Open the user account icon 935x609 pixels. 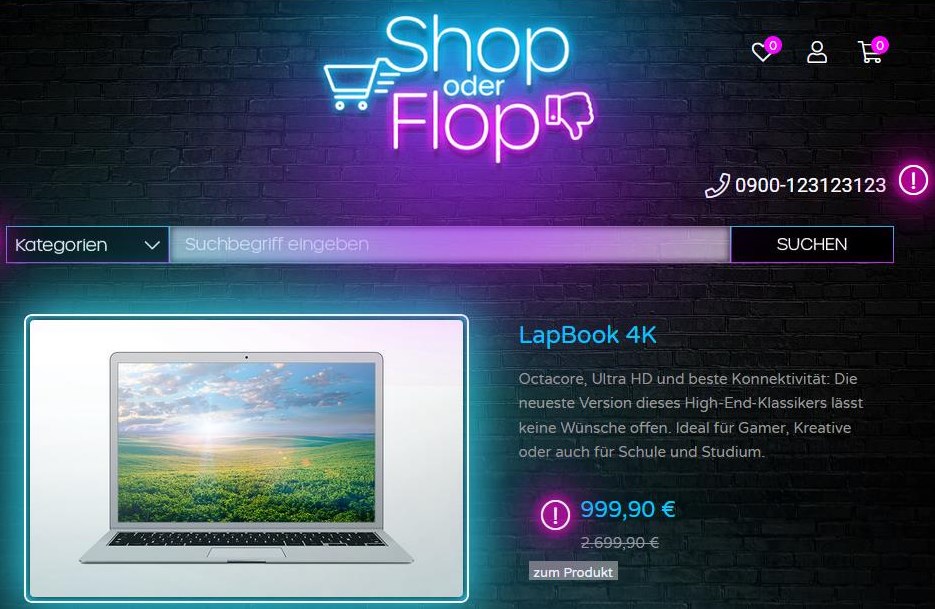pyautogui.click(x=817, y=52)
